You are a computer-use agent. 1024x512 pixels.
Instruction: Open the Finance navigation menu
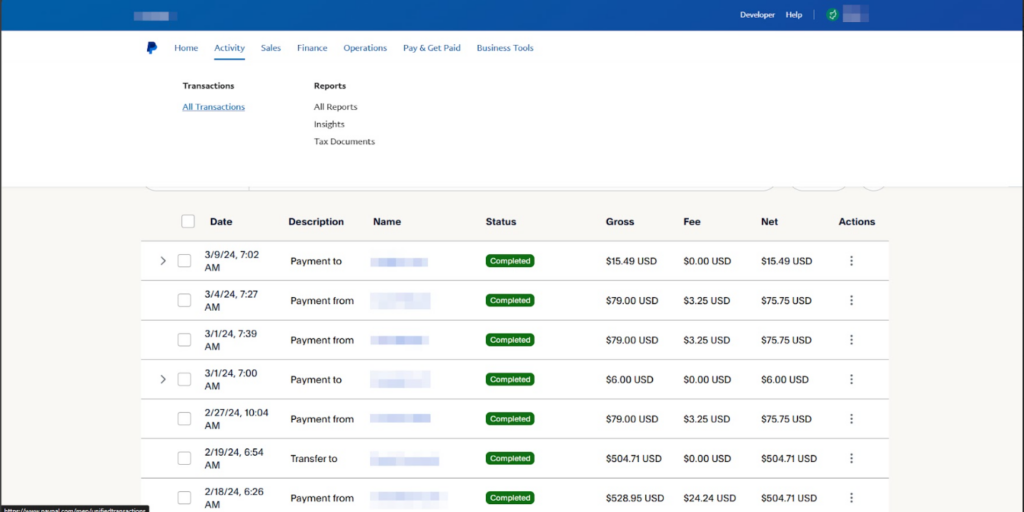tap(312, 48)
